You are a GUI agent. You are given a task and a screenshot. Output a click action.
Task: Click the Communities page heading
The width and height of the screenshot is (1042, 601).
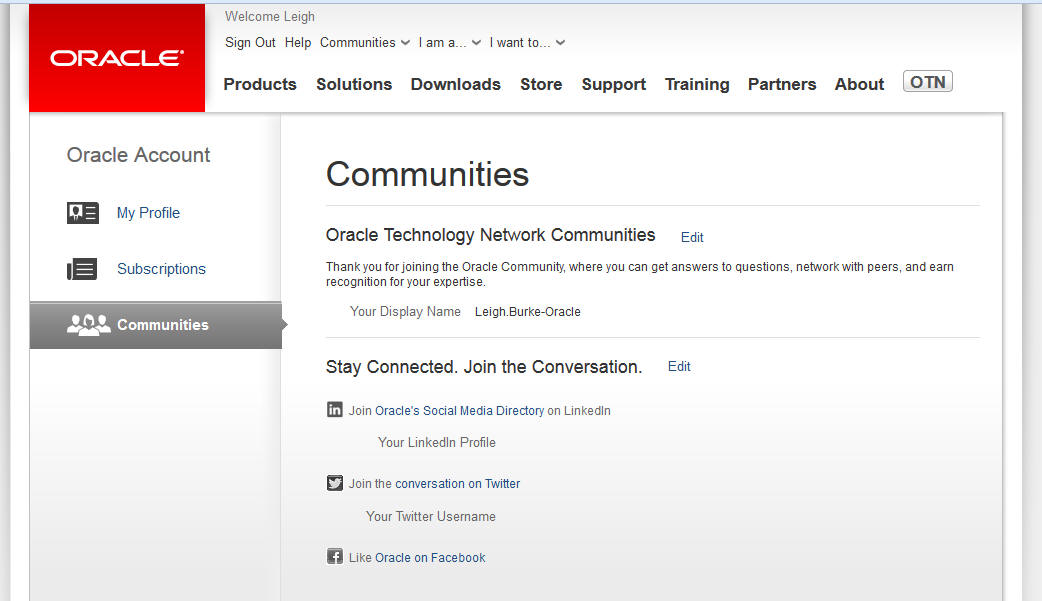(x=427, y=174)
